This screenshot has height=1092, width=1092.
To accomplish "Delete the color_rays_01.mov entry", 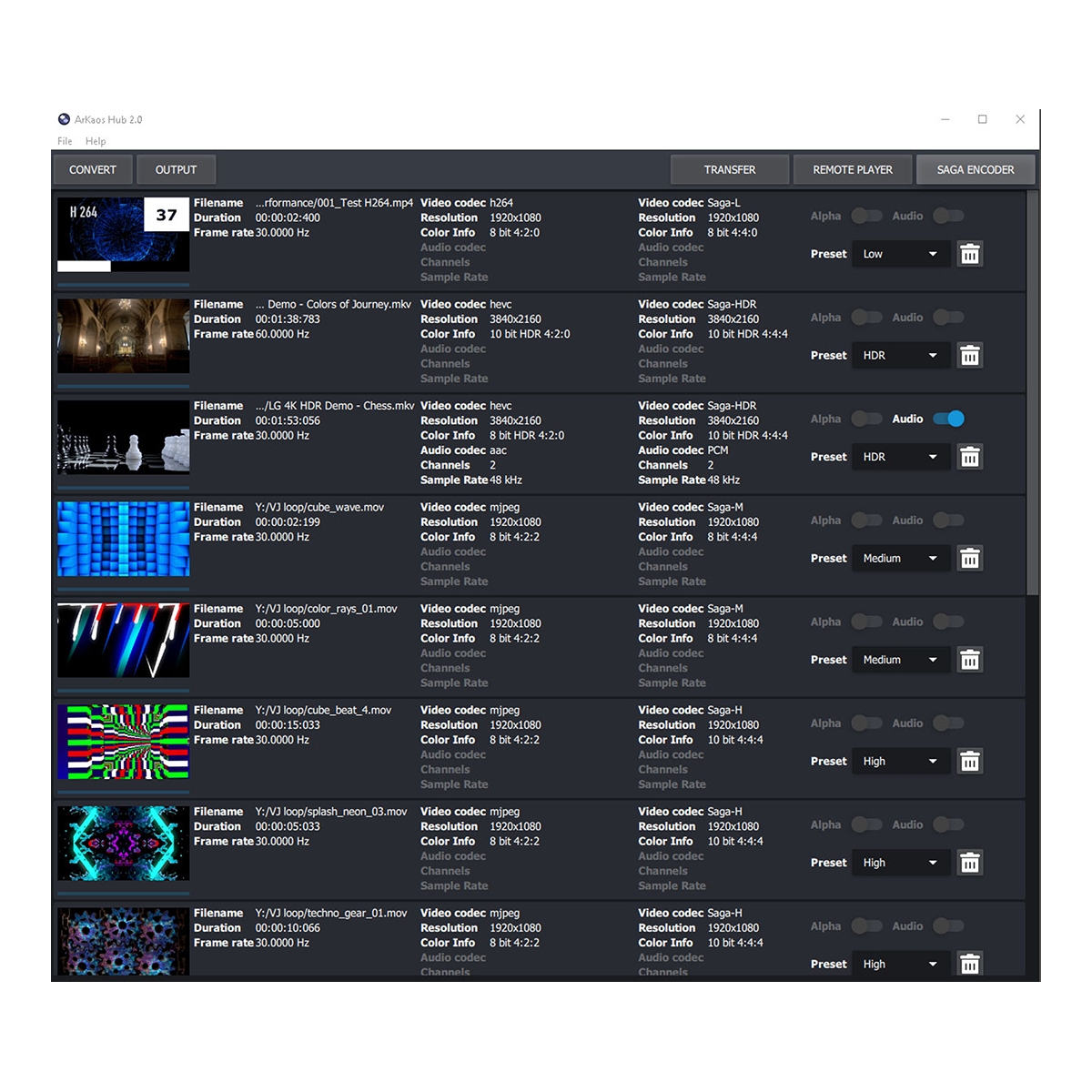I will coord(970,660).
